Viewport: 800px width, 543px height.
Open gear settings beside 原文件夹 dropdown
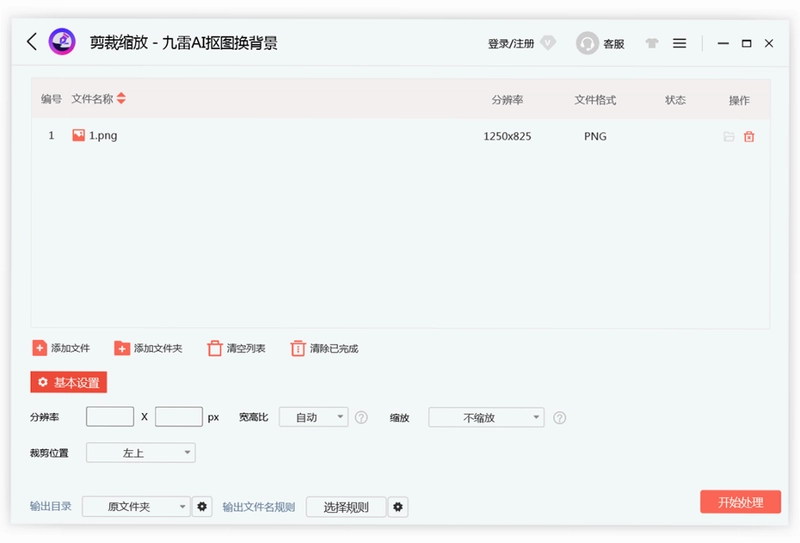[202, 506]
